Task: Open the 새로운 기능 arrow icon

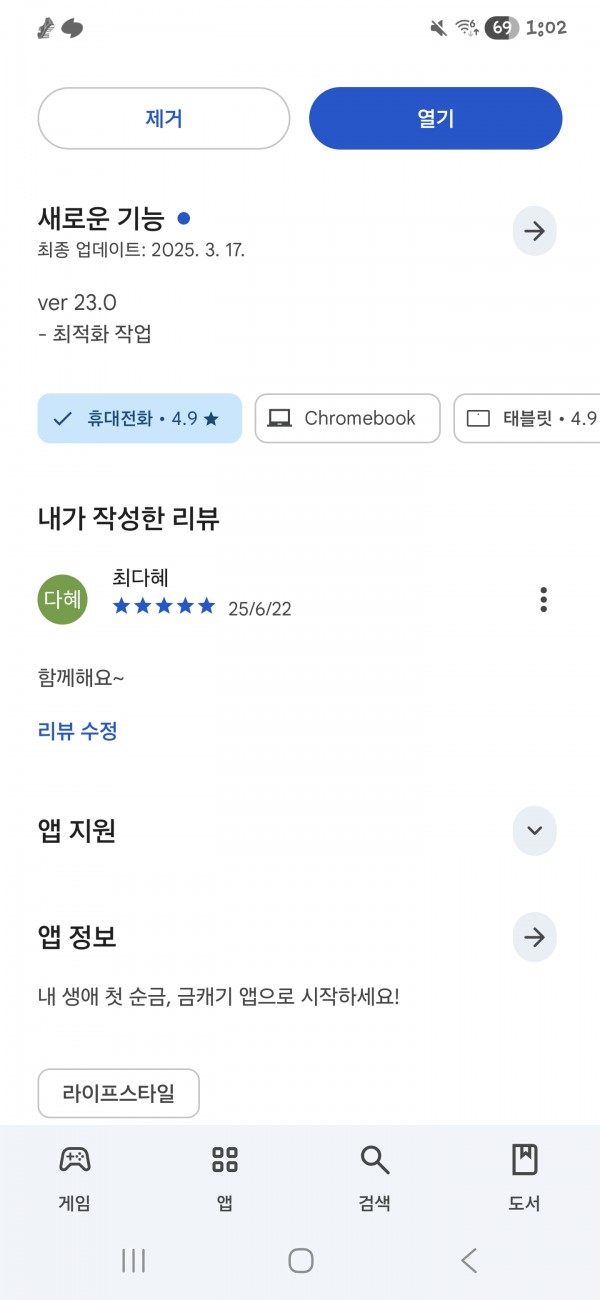Action: [534, 231]
